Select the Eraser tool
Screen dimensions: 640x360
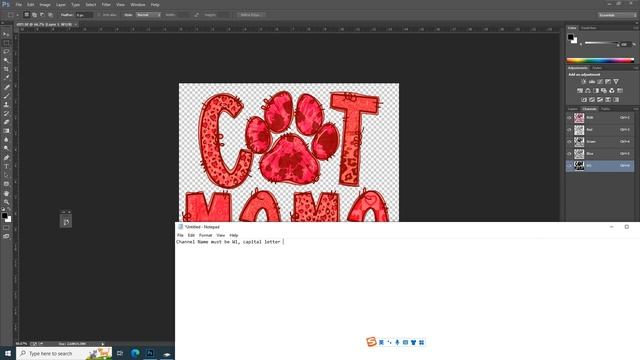coord(6,122)
